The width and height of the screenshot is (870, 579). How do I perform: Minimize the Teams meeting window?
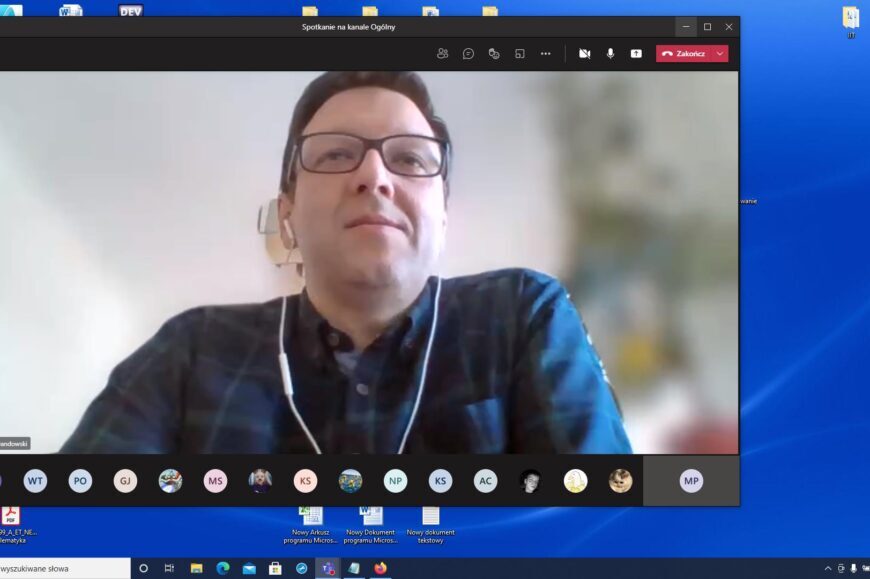(686, 27)
